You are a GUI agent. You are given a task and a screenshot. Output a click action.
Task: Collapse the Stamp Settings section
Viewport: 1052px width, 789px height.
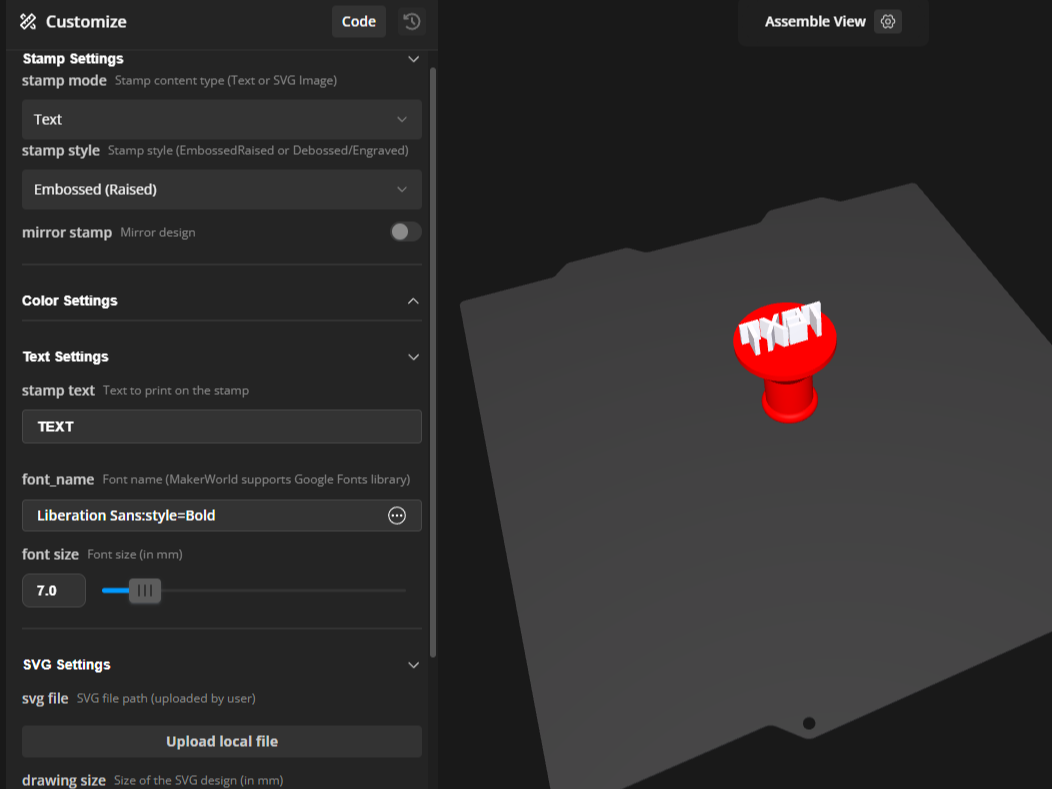point(413,59)
